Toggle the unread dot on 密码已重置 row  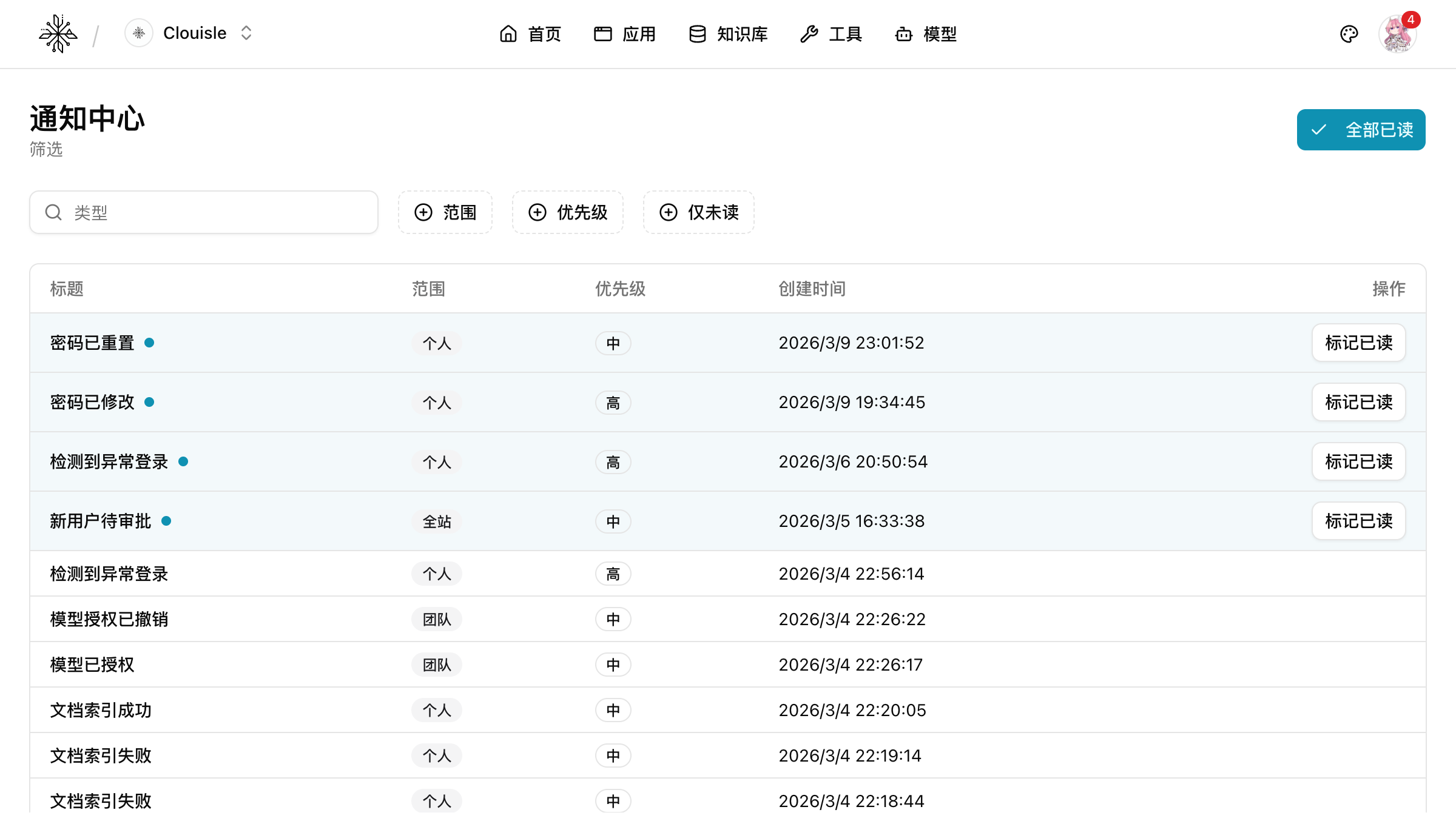[150, 342]
